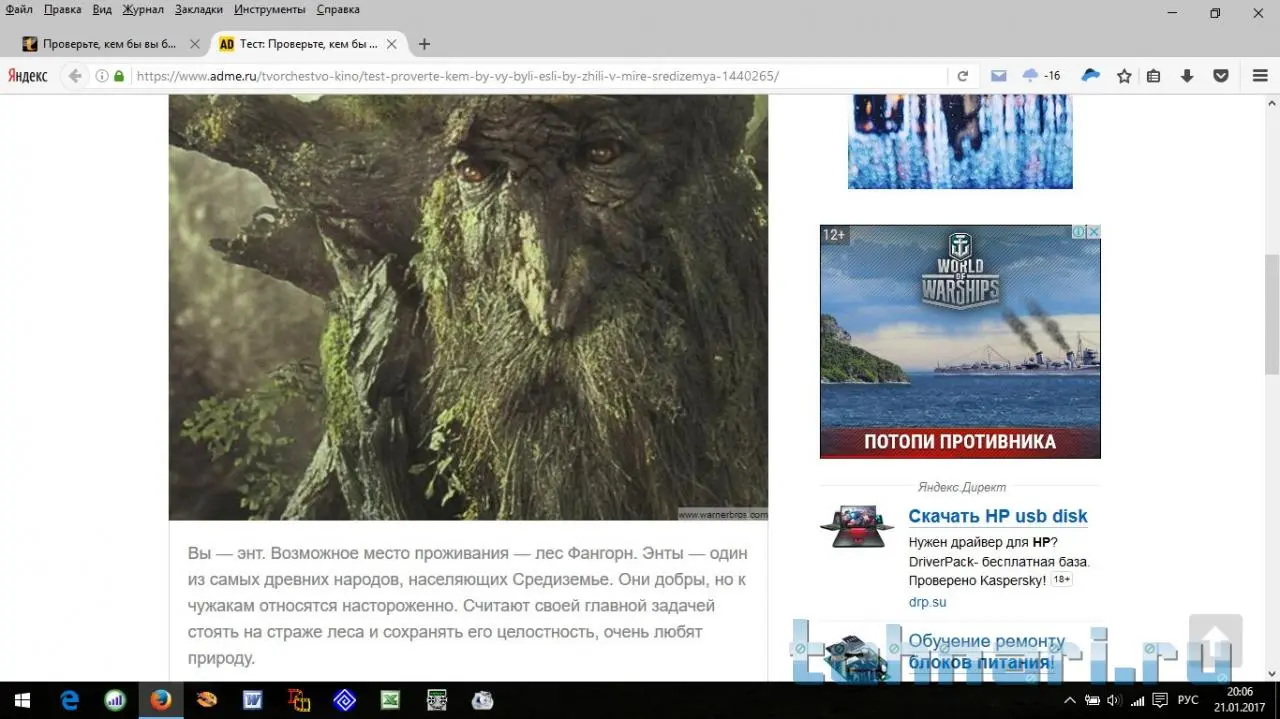Open the Справка menu
The image size is (1280, 719).
tap(338, 9)
